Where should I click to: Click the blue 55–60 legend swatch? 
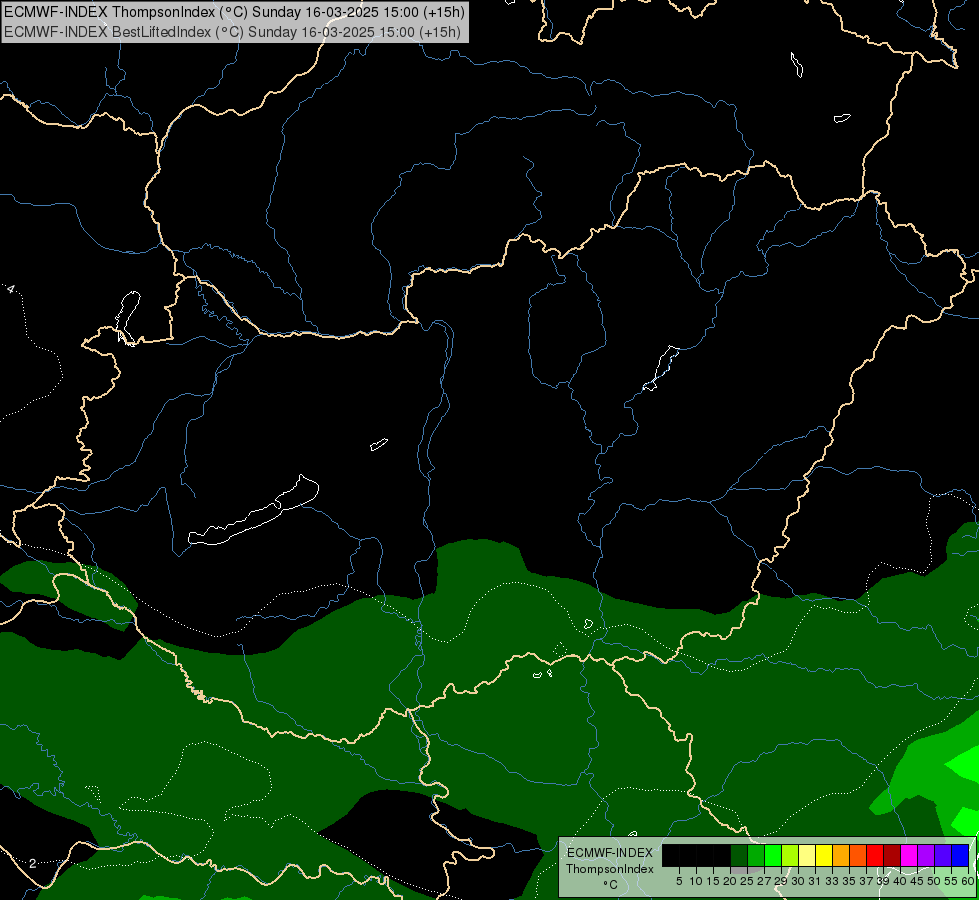tap(960, 855)
